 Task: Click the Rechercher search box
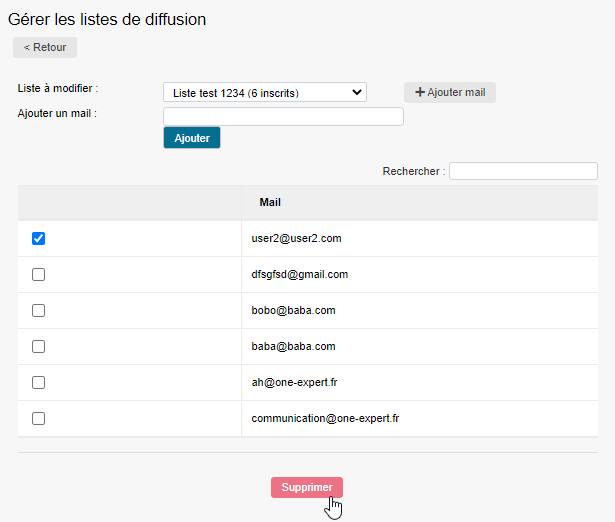click(523, 171)
